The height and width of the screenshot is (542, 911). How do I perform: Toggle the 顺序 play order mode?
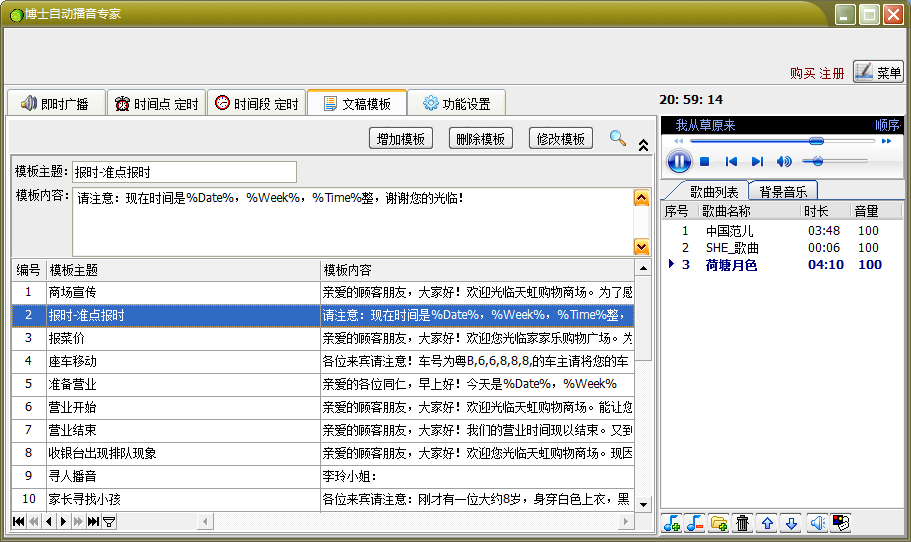coord(887,125)
